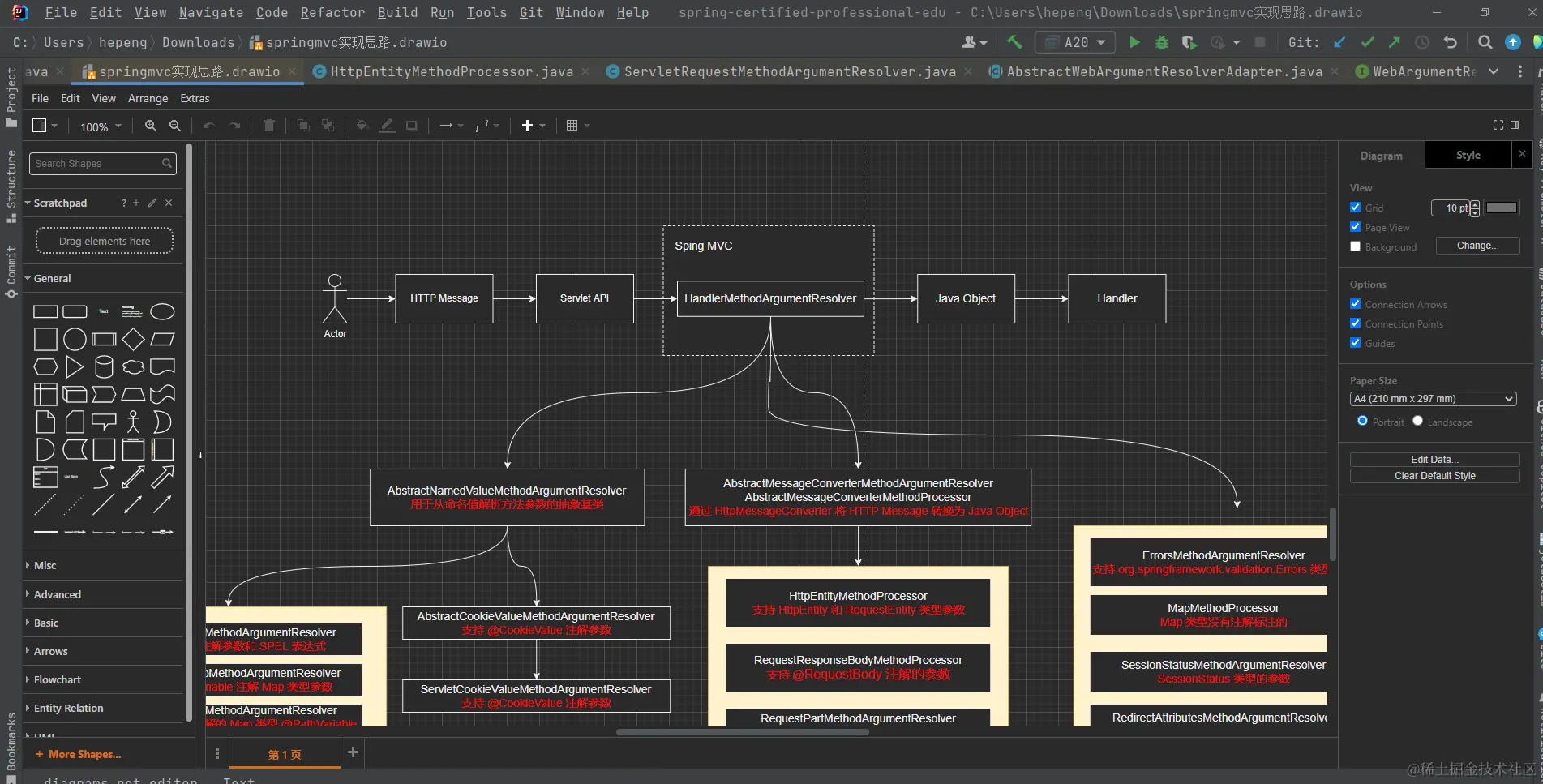Open the Arrange menu in draw.io
The height and width of the screenshot is (784, 1543).
point(148,98)
